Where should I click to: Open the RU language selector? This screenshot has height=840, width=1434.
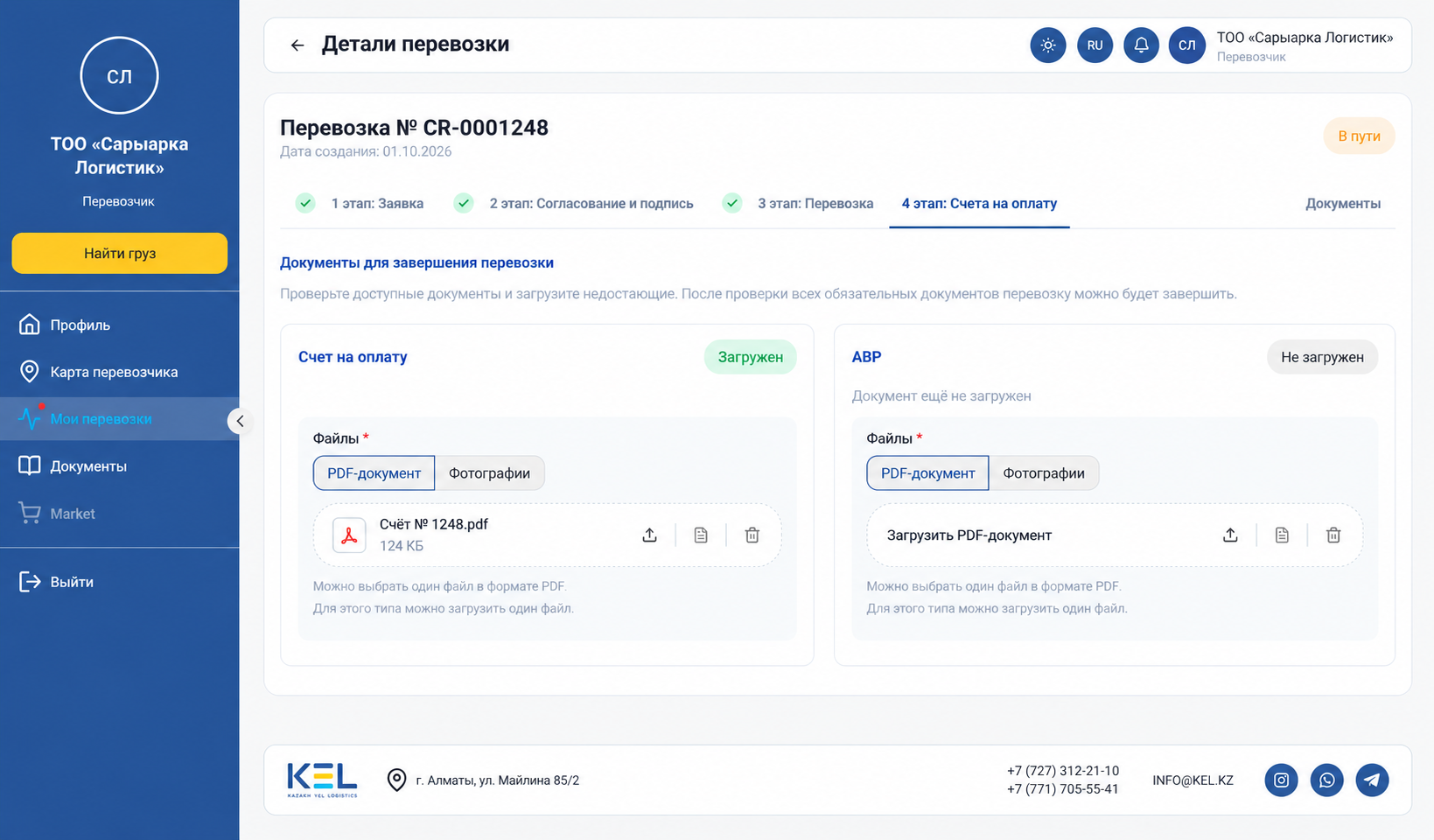click(1095, 45)
